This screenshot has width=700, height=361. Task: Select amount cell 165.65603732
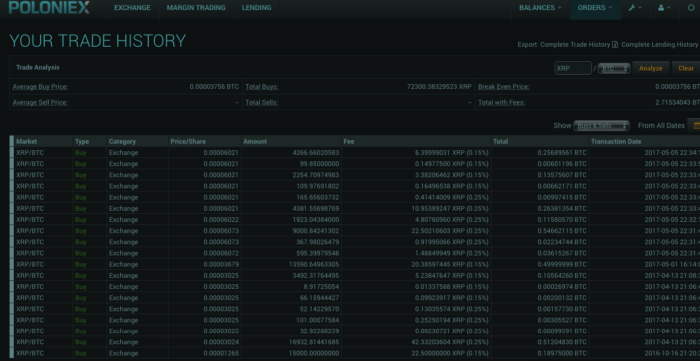coord(318,197)
